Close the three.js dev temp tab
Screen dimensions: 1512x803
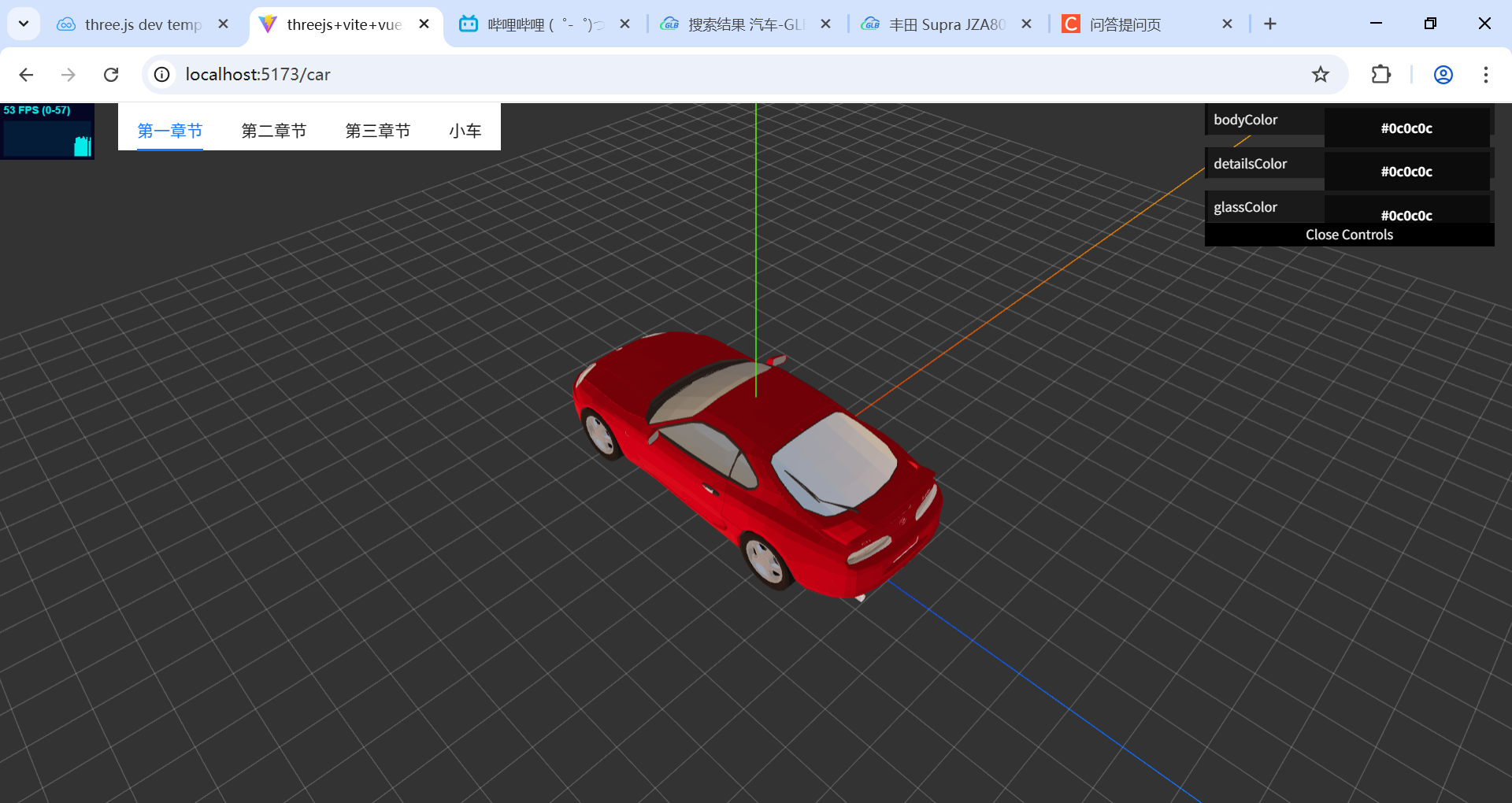point(224,24)
